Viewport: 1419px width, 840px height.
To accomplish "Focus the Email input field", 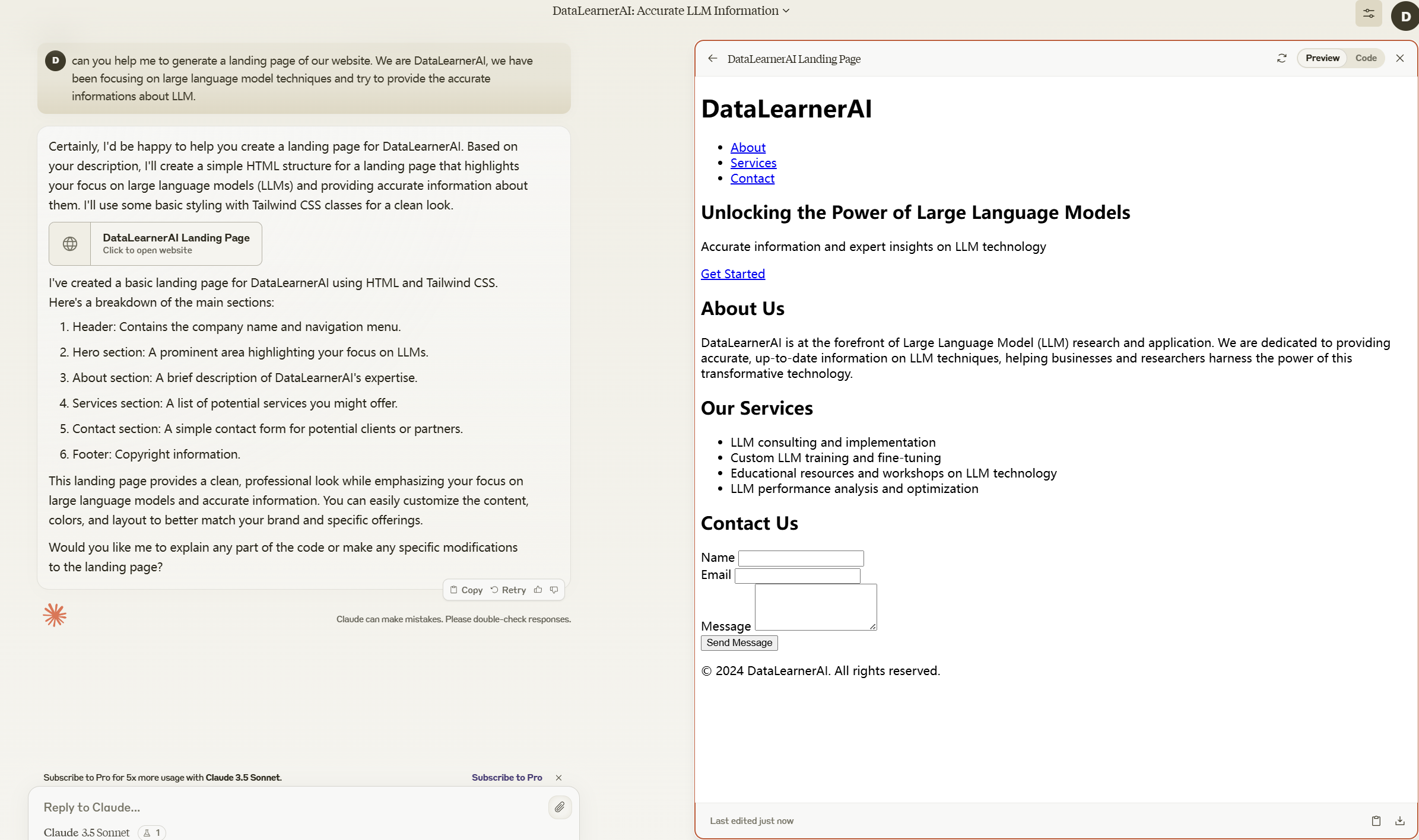I will point(797,575).
